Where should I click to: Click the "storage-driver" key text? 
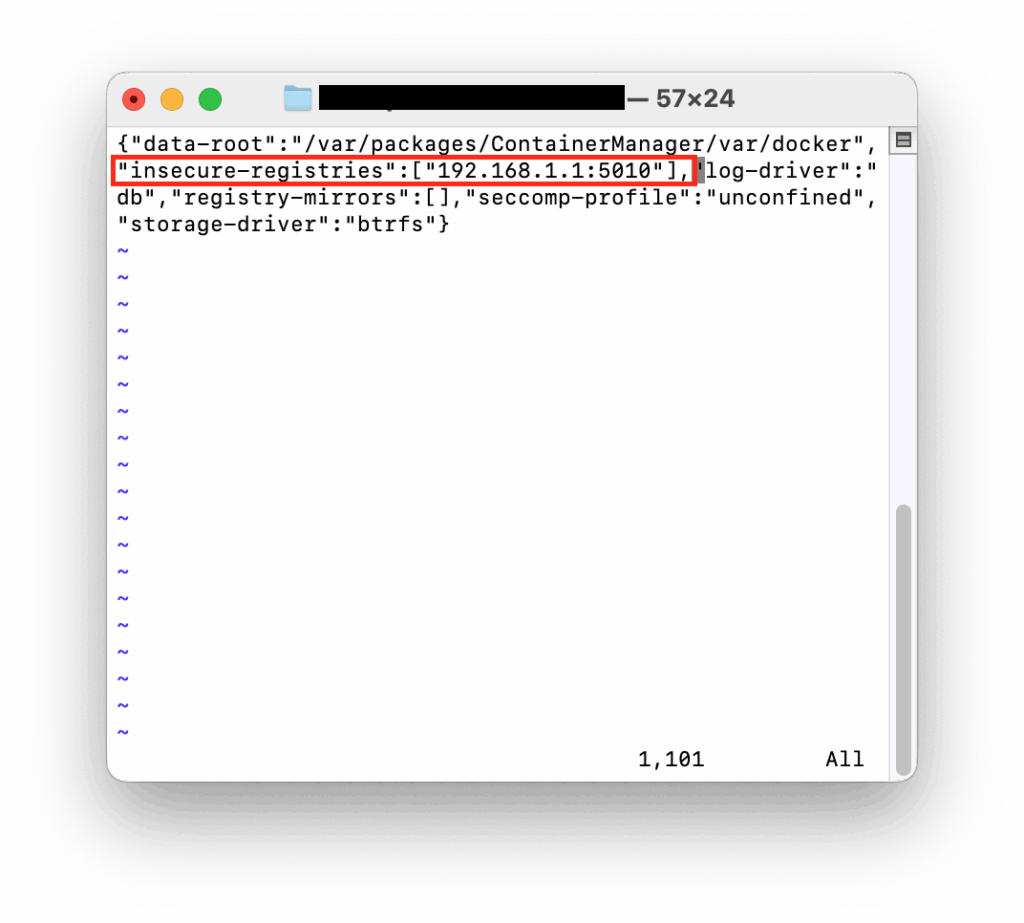click(x=223, y=225)
